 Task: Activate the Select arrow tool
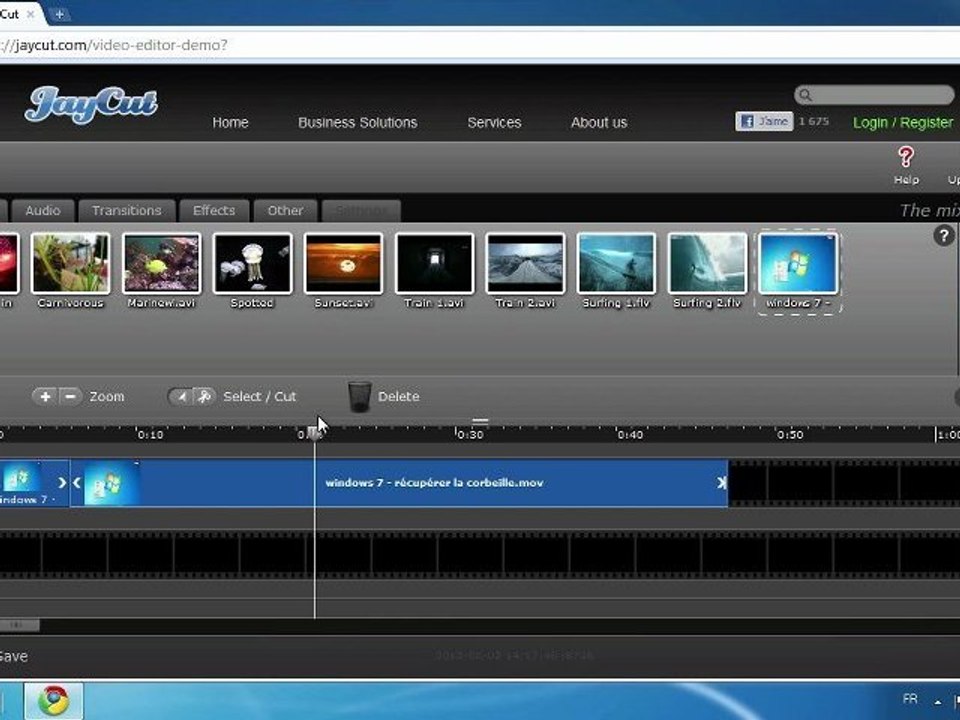pyautogui.click(x=180, y=397)
